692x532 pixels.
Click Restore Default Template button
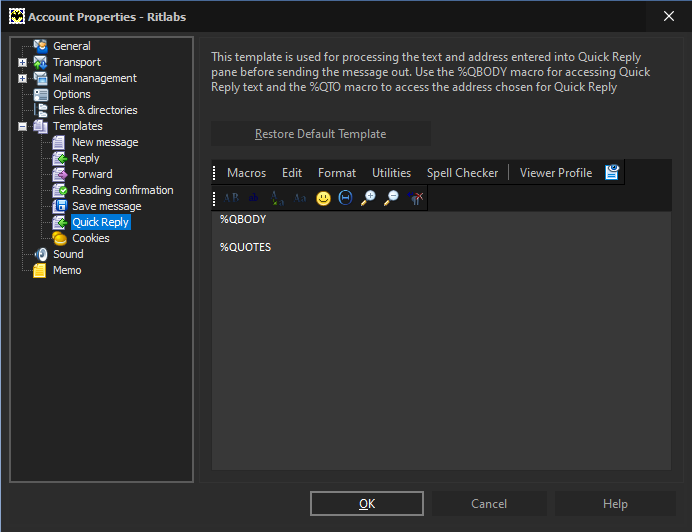[320, 134]
